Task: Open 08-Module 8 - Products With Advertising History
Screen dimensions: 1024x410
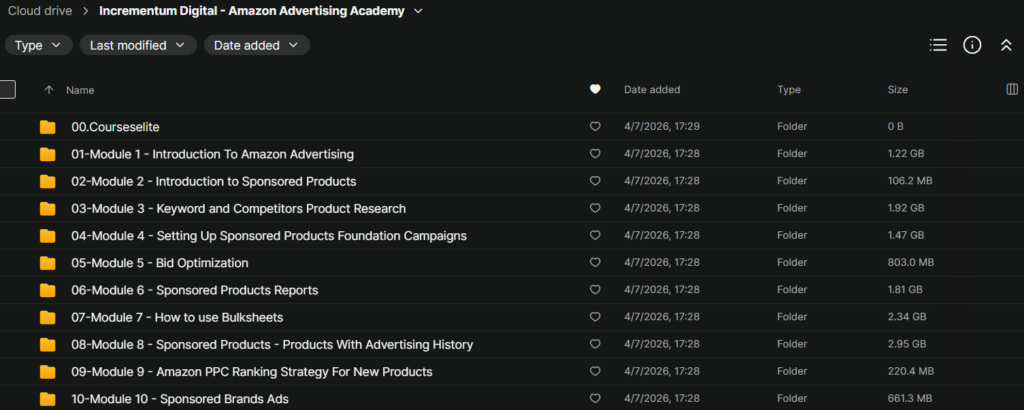Action: [x=272, y=345]
